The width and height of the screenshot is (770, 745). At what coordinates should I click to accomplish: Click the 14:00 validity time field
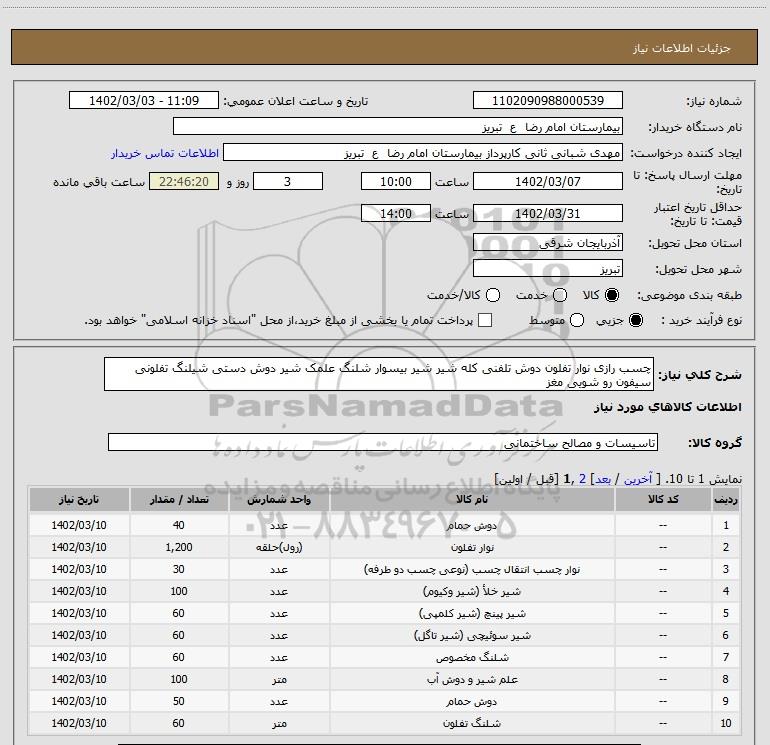pyautogui.click(x=396, y=213)
